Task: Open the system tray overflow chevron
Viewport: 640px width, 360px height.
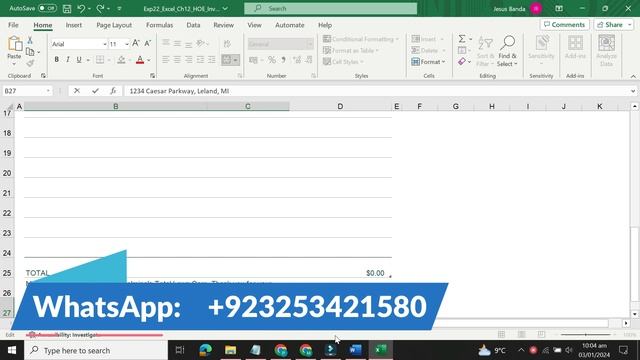Action: (521, 350)
